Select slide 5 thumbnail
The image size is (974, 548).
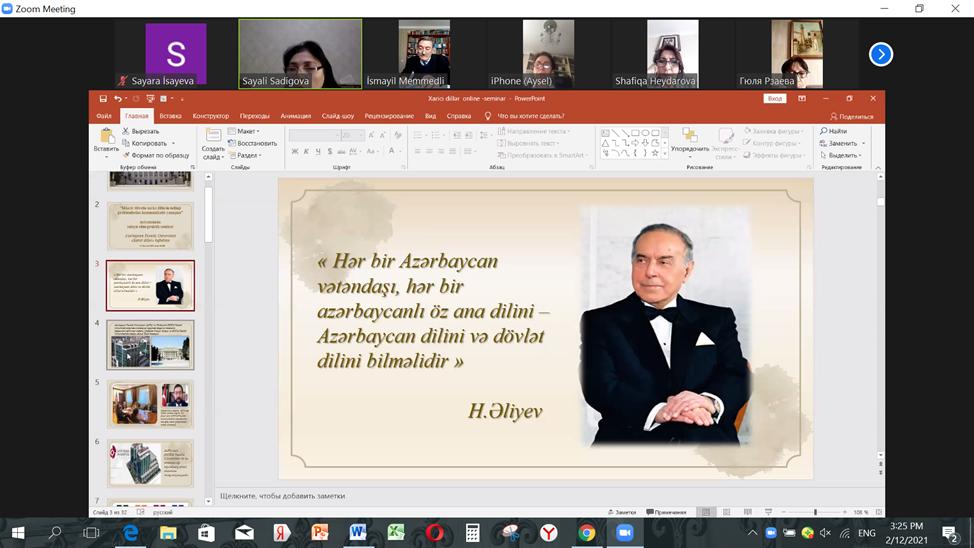tap(150, 404)
